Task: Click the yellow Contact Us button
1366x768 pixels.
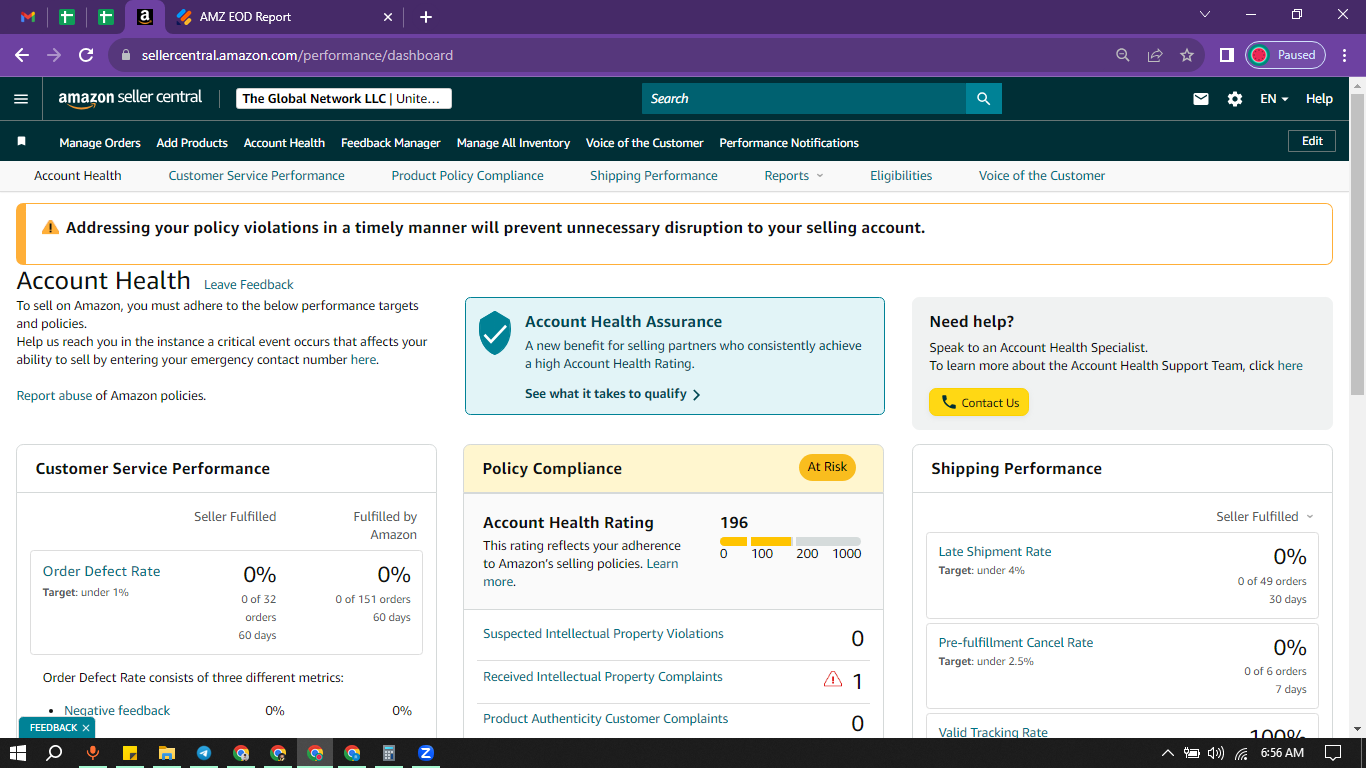Action: (x=979, y=403)
